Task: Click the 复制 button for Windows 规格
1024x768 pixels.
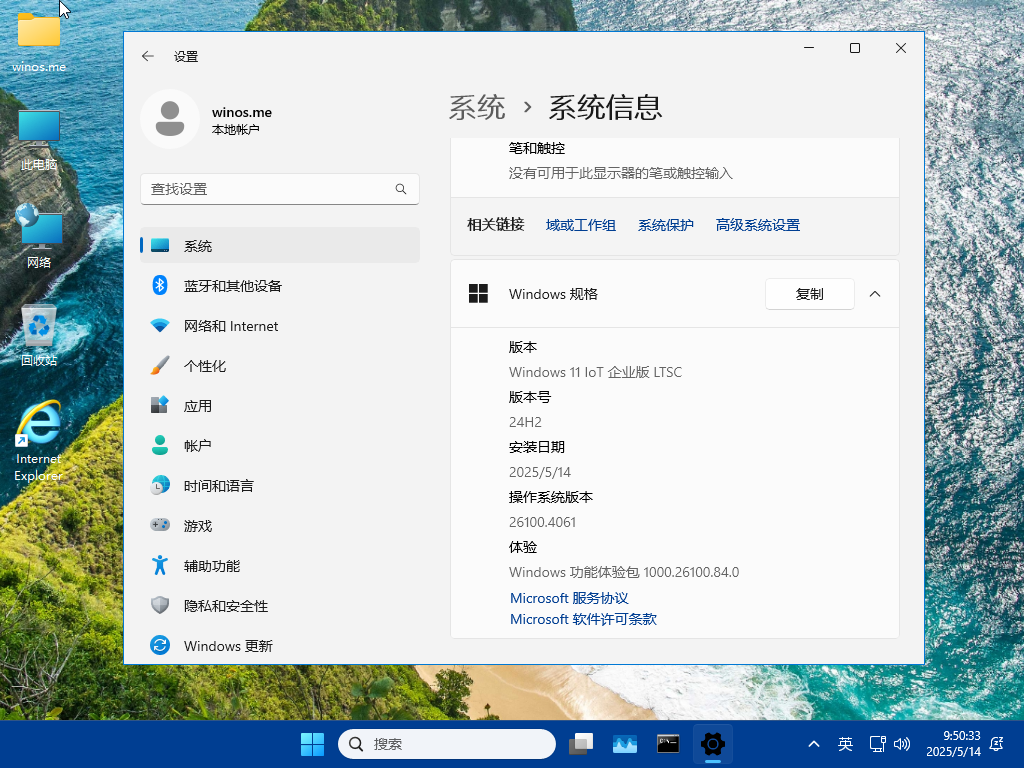Action: pyautogui.click(x=810, y=294)
